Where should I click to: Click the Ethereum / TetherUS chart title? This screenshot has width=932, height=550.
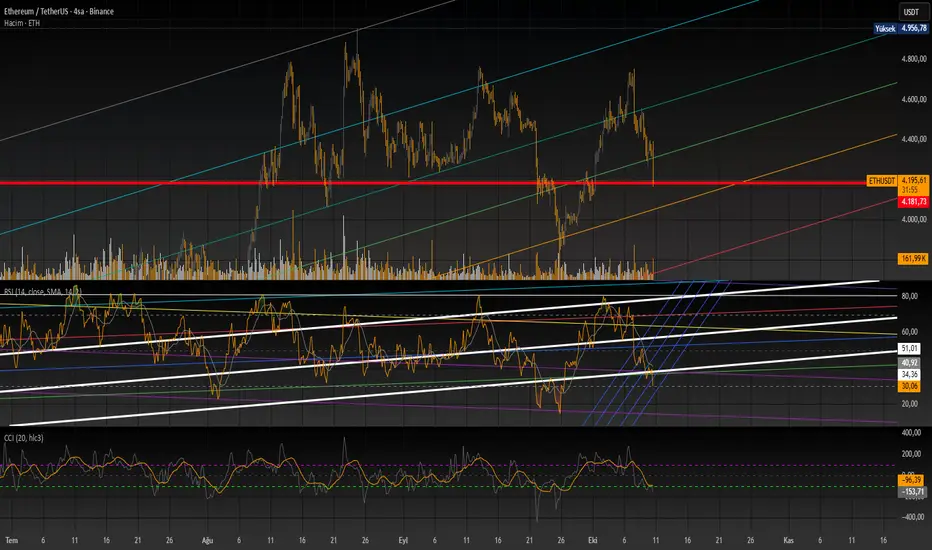59,11
